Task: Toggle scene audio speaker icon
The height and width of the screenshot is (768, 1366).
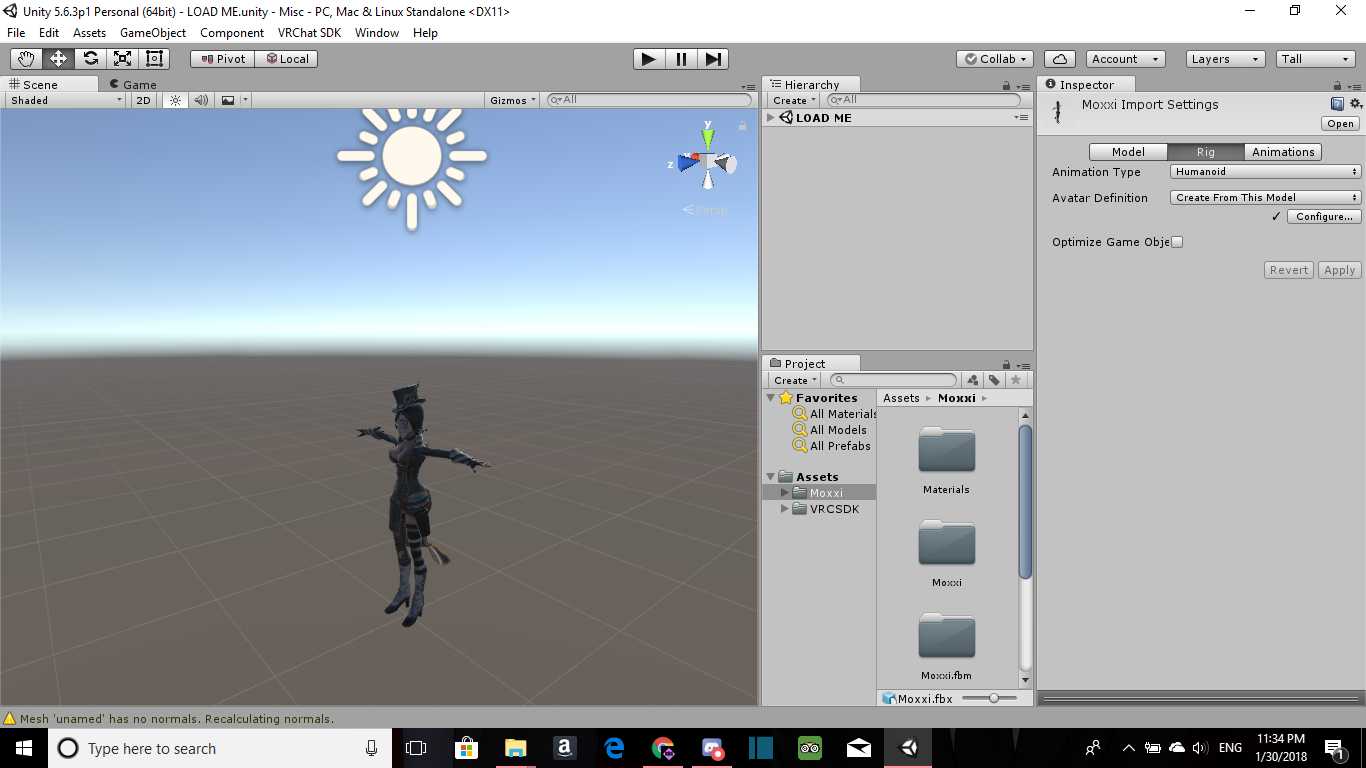Action: (x=201, y=100)
